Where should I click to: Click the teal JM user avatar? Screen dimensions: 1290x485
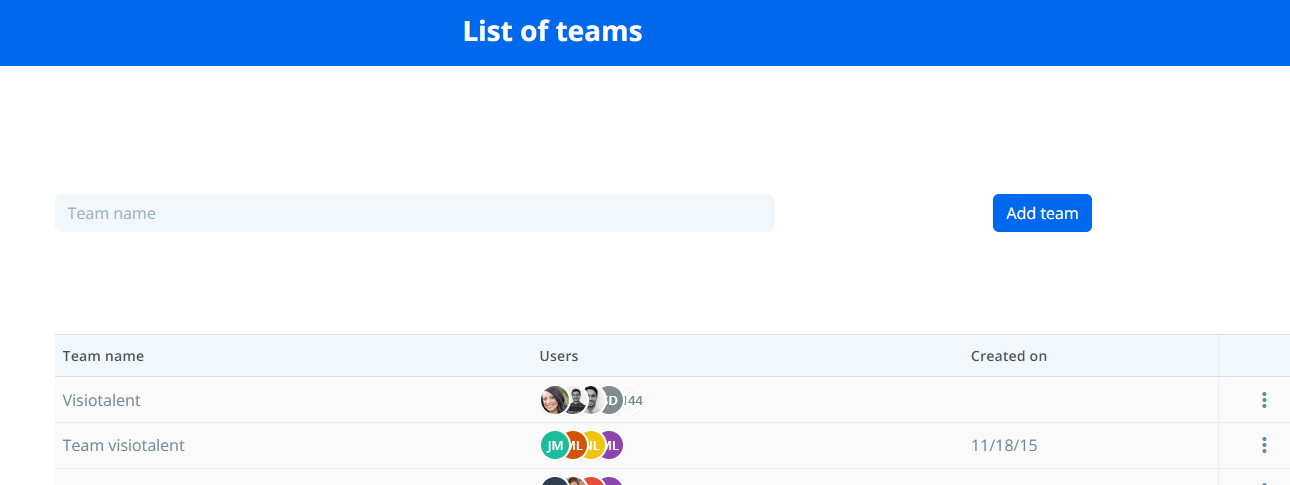tap(554, 445)
